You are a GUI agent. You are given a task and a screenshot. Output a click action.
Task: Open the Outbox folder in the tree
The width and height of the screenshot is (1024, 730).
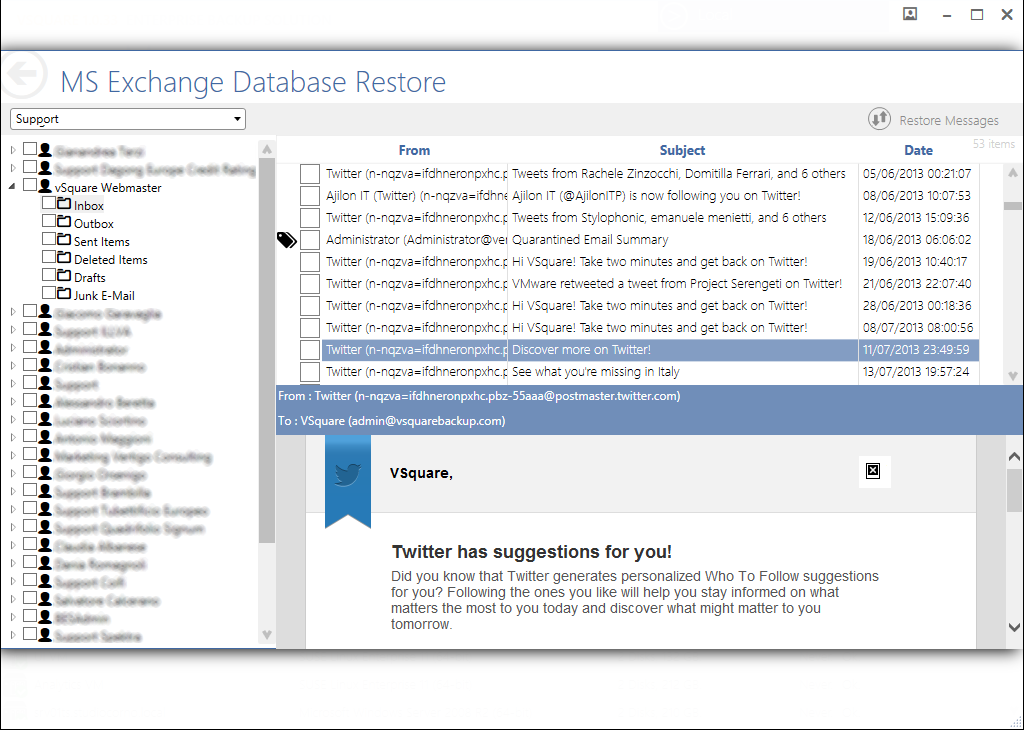pos(93,224)
